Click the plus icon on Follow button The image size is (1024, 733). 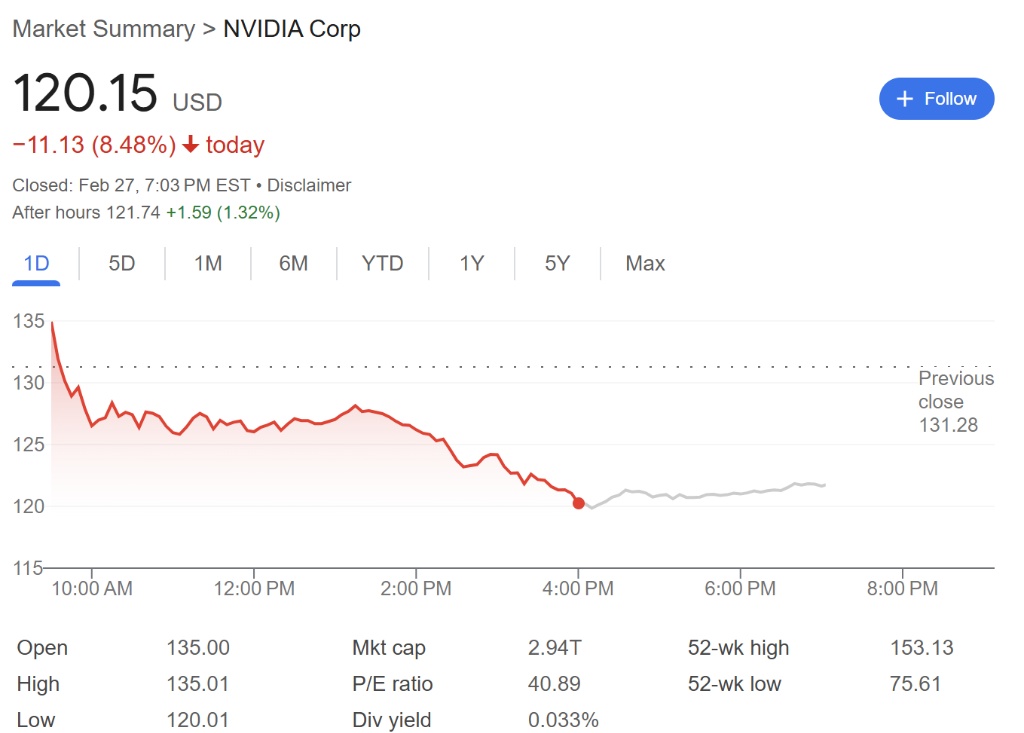(x=905, y=99)
